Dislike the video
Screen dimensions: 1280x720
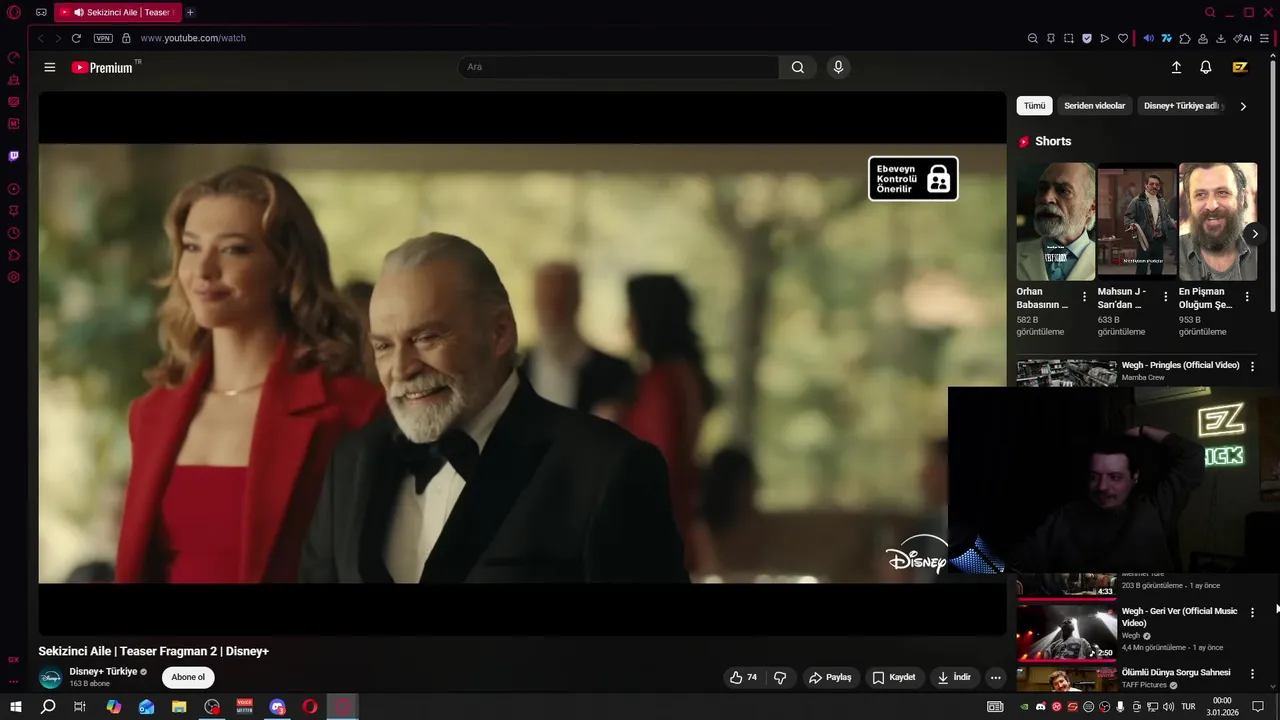(780, 677)
